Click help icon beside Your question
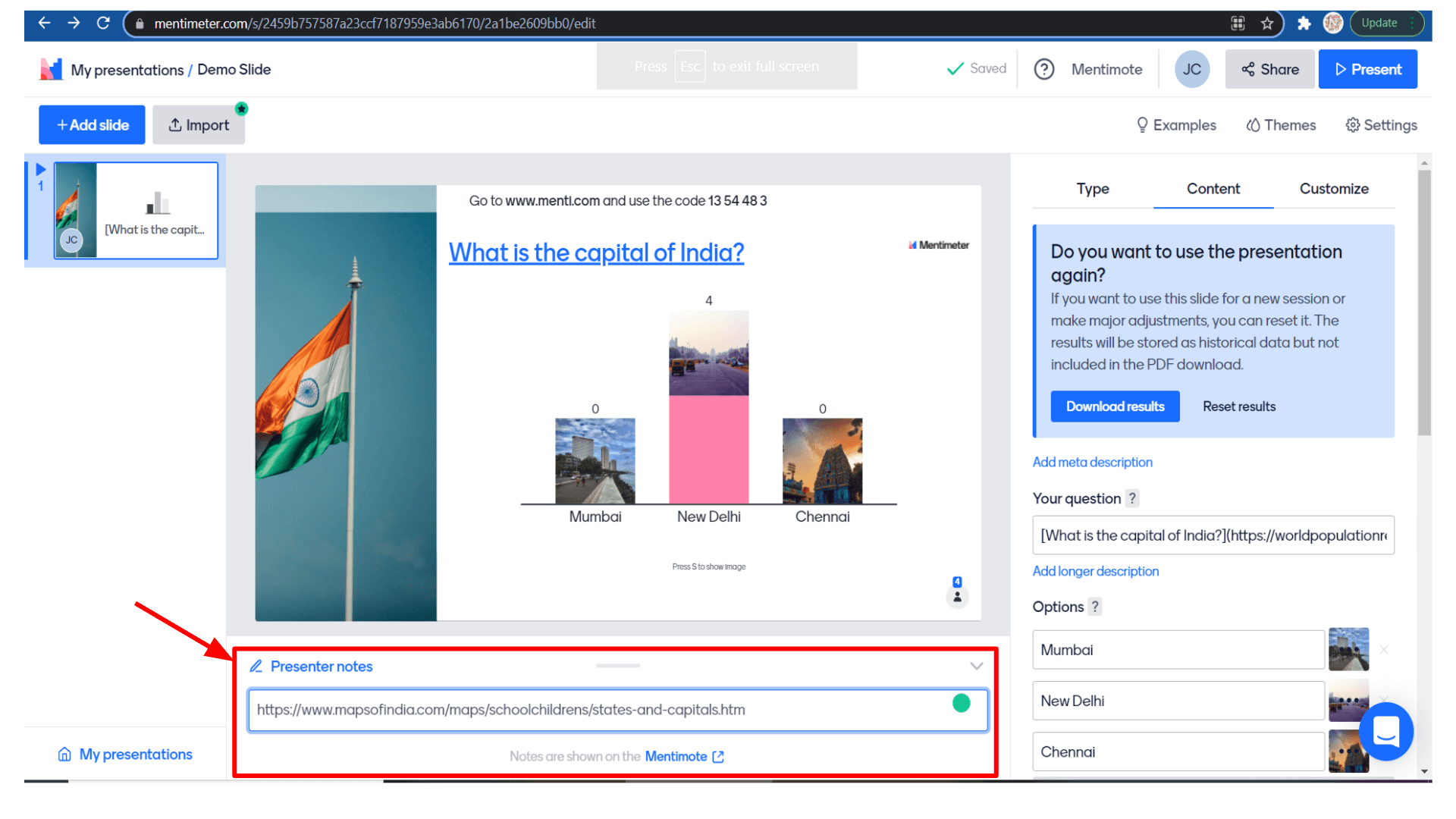 point(1132,498)
